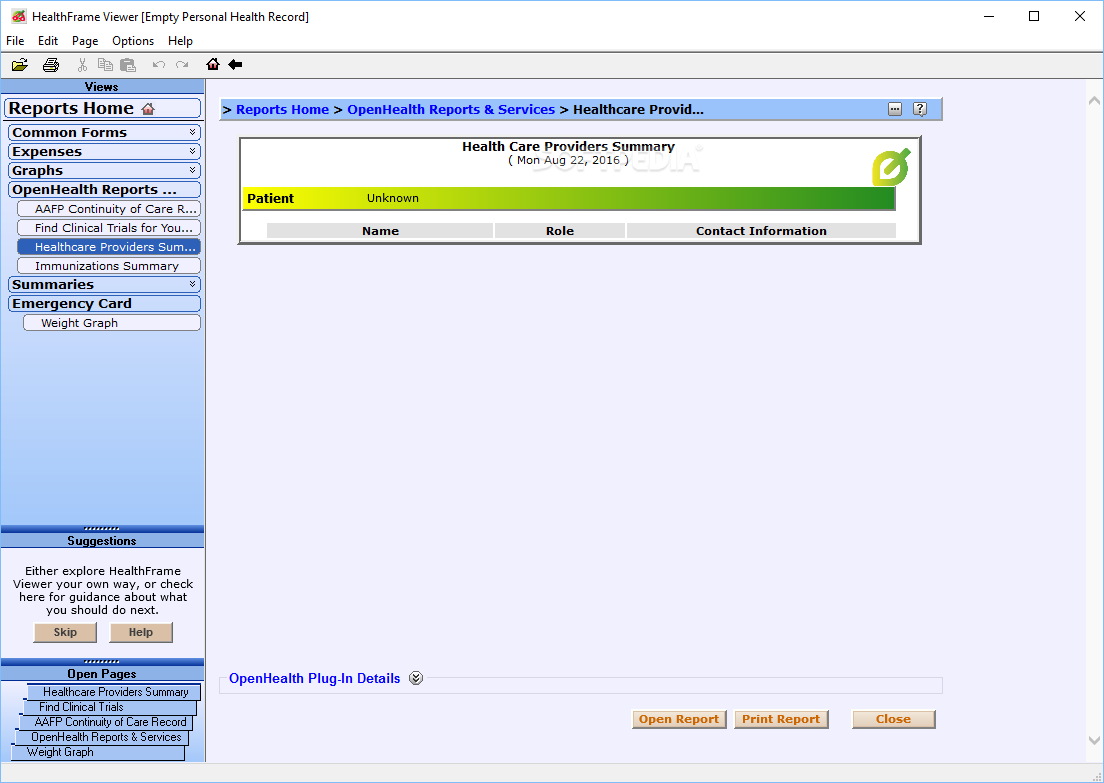Switch to OpenHealth Reports & Services open page
1104x783 pixels.
point(102,737)
